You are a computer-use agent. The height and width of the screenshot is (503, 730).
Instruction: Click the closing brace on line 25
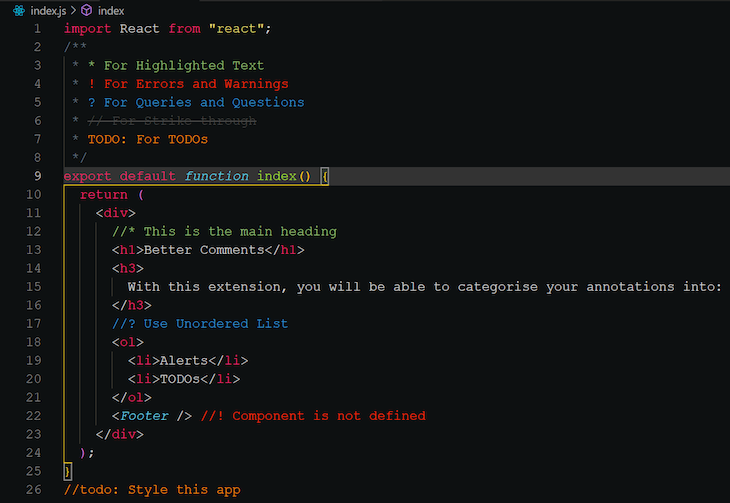coord(68,471)
